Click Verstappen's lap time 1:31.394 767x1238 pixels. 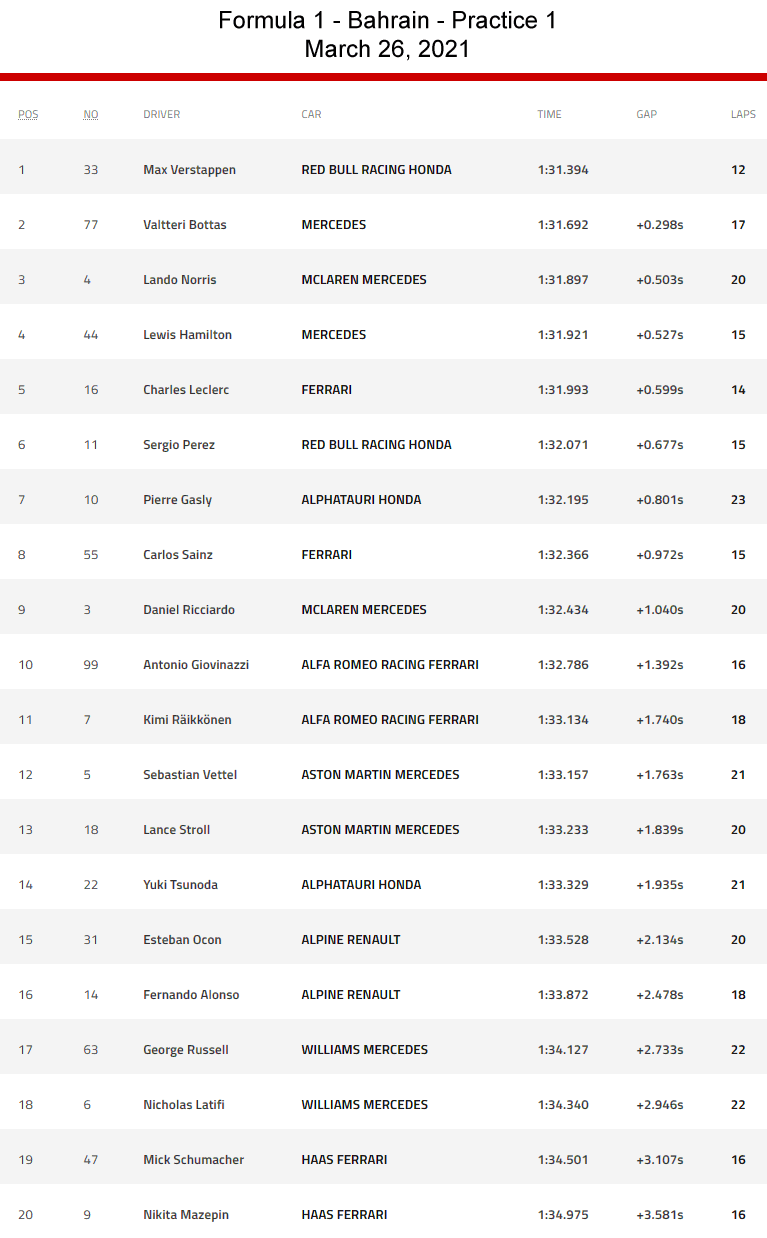click(x=563, y=170)
